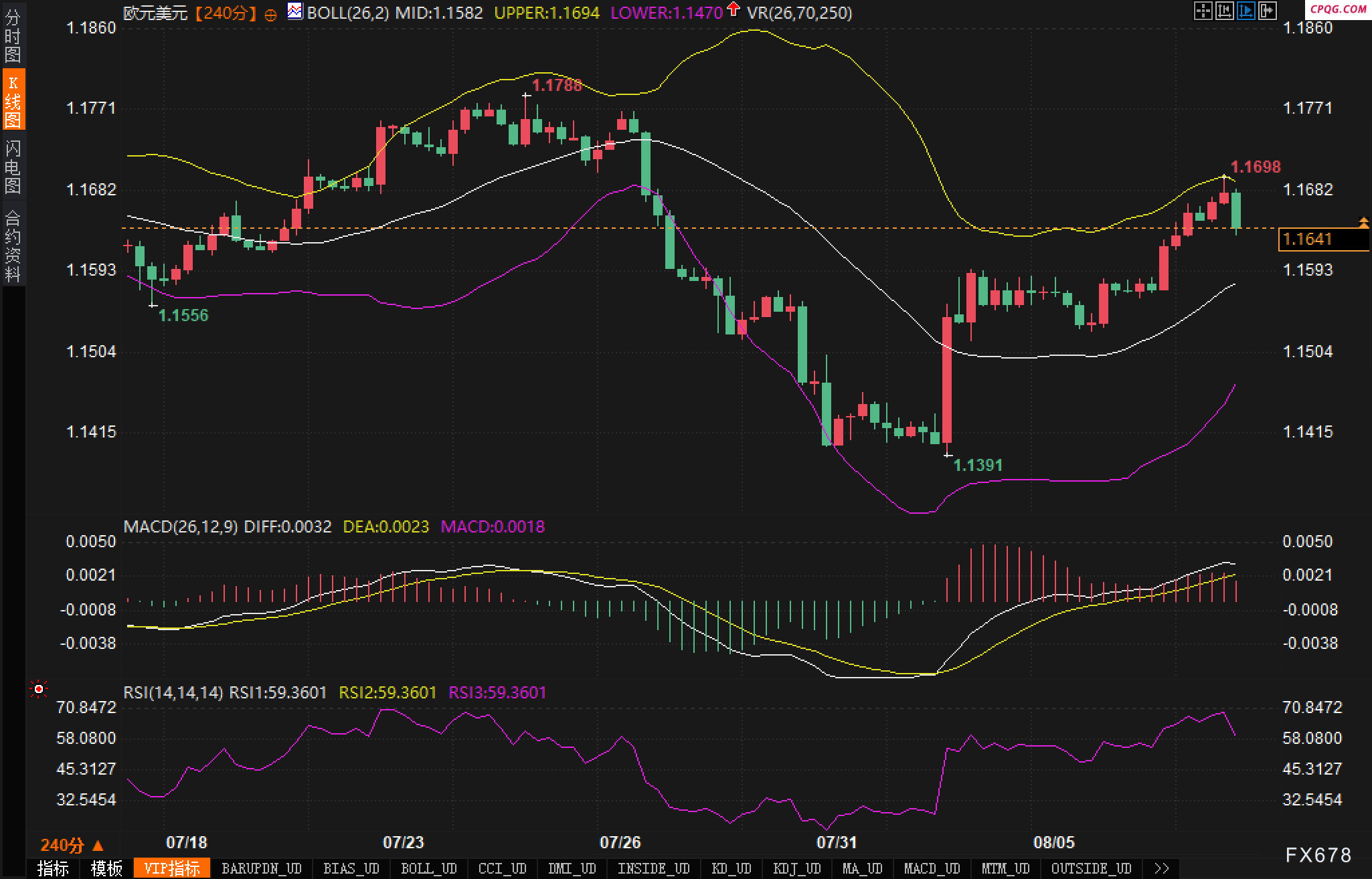Click the orange circle icon beside 240分
1372x879 pixels.
point(271,15)
